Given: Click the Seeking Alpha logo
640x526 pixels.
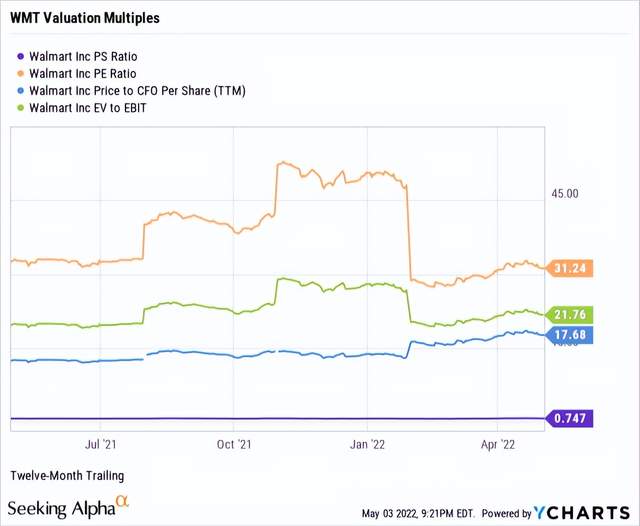Looking at the screenshot, I should [x=68, y=508].
